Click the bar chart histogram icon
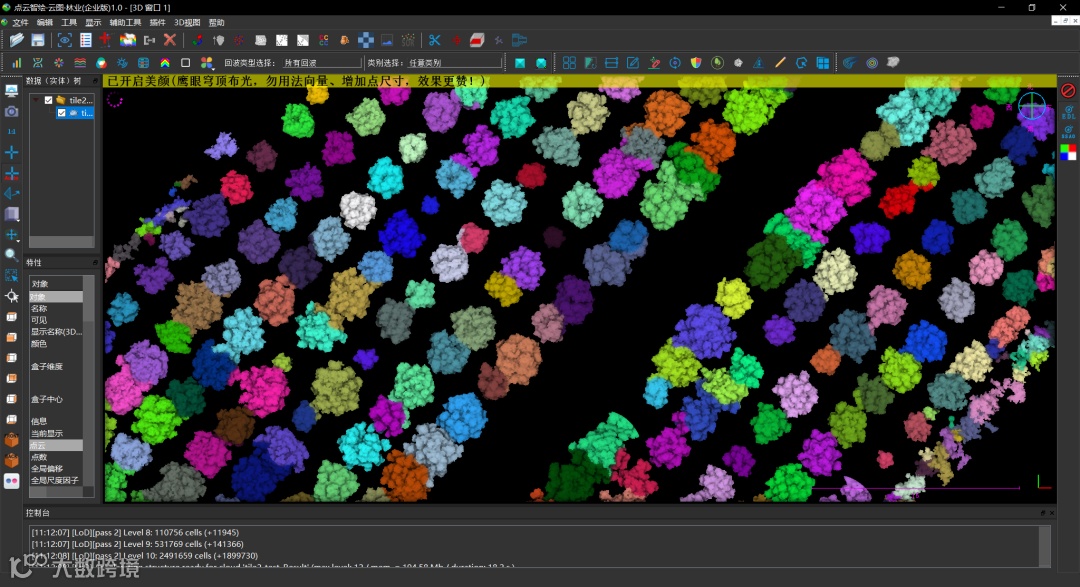1080x587 pixels. pyautogui.click(x=17, y=63)
